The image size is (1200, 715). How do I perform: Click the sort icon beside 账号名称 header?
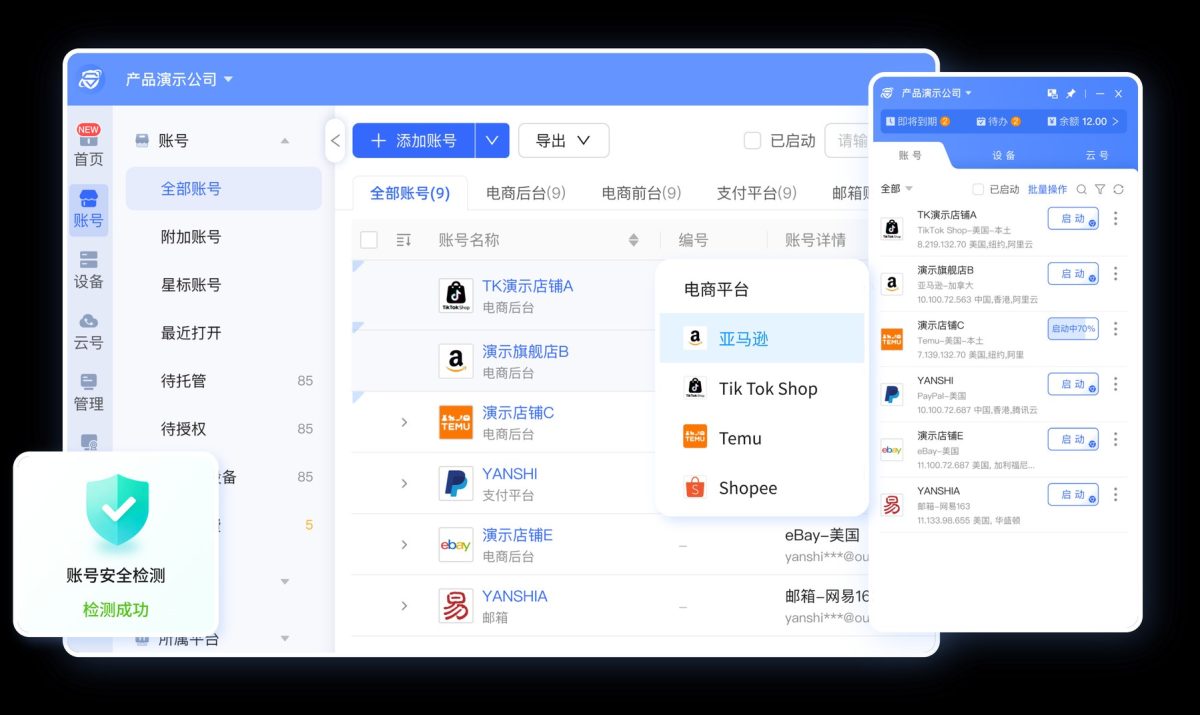(633, 240)
